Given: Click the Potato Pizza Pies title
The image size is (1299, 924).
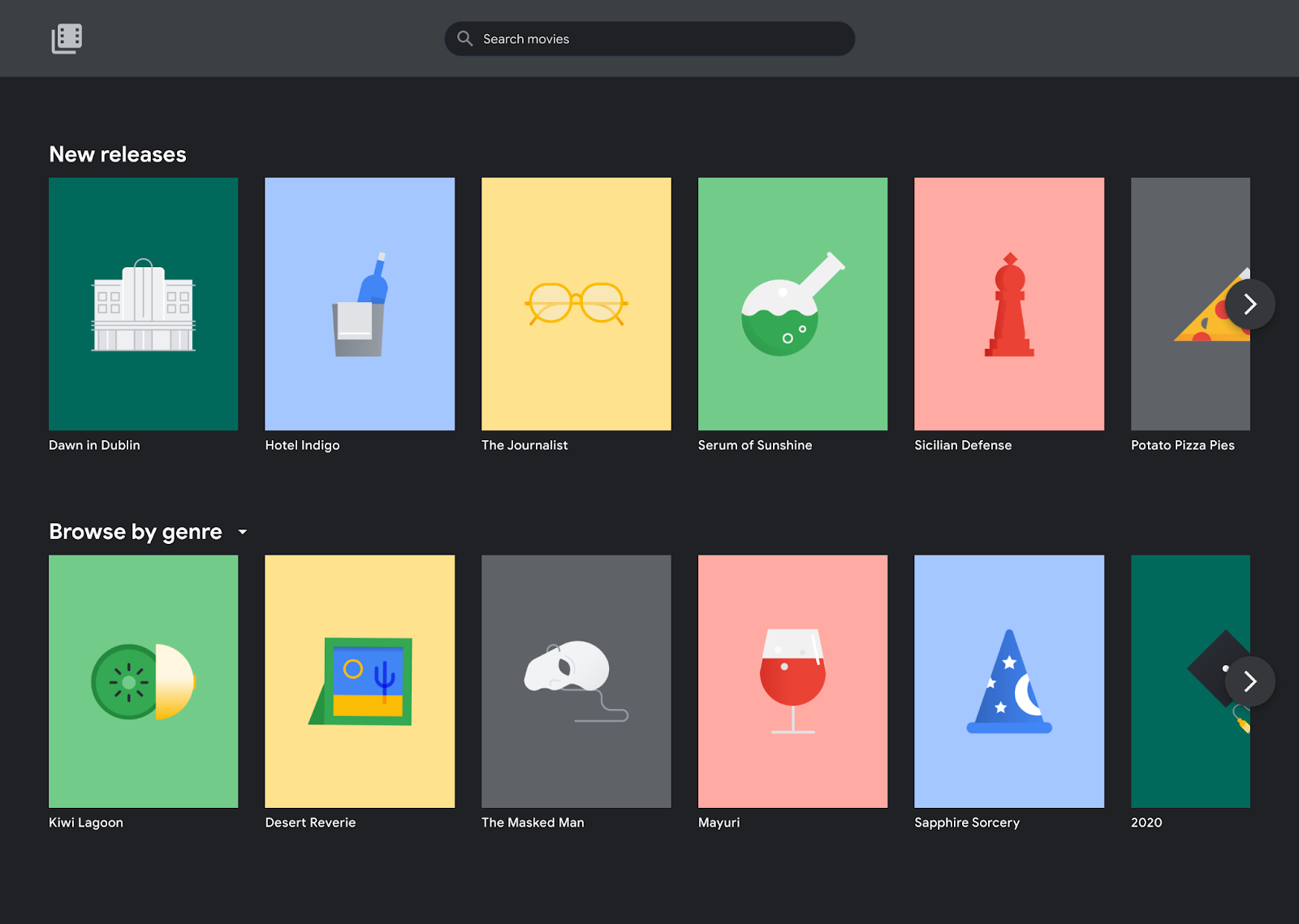Looking at the screenshot, I should pyautogui.click(x=1182, y=445).
